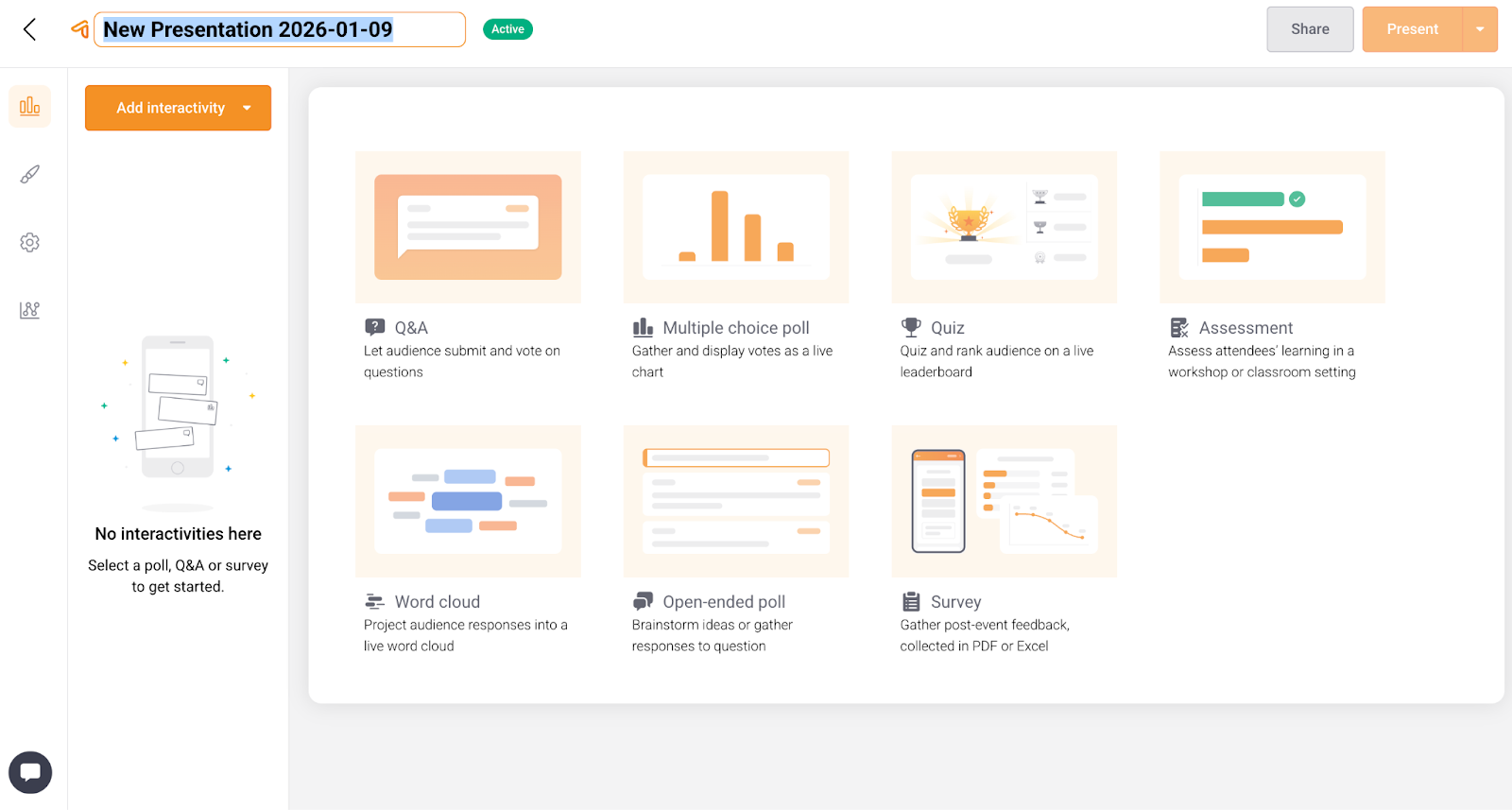Viewport: 1512px width, 810px height.
Task: Expand the Add interactivity dropdown arrow
Action: 248,108
